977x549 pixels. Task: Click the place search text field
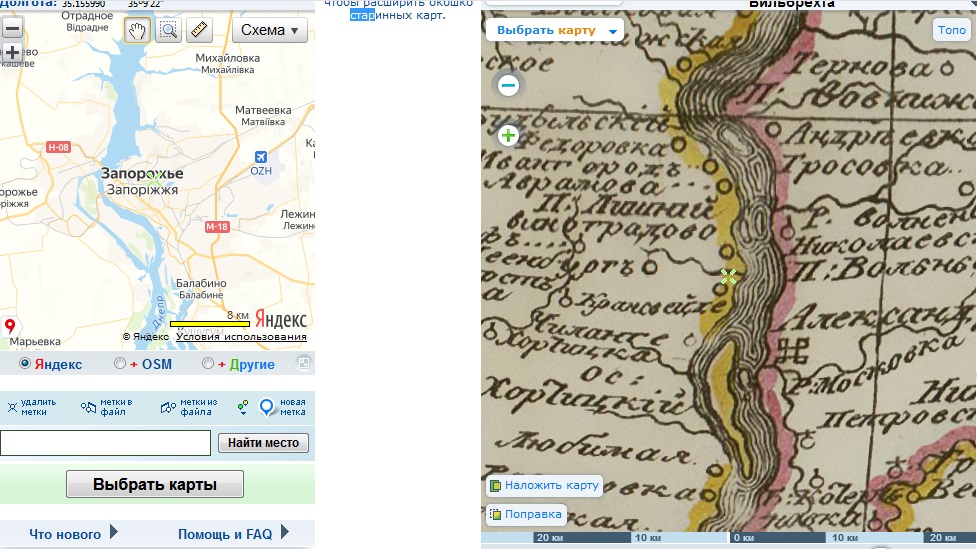pos(105,443)
